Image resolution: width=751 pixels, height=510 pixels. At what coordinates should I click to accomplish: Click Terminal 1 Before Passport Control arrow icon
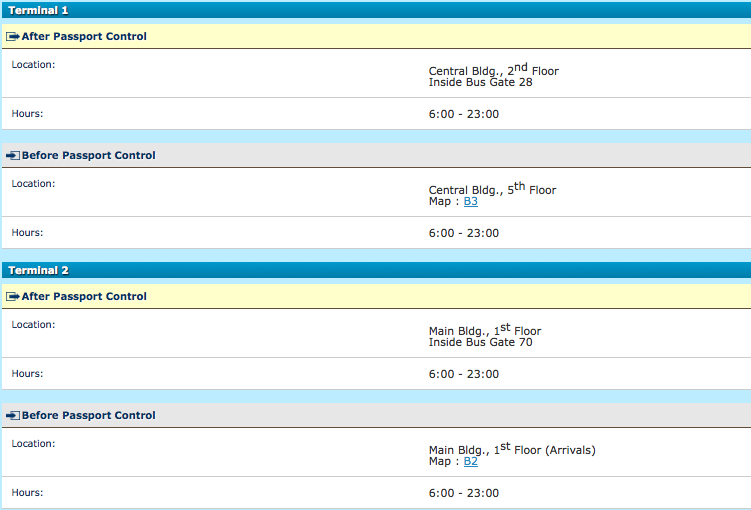tap(13, 155)
